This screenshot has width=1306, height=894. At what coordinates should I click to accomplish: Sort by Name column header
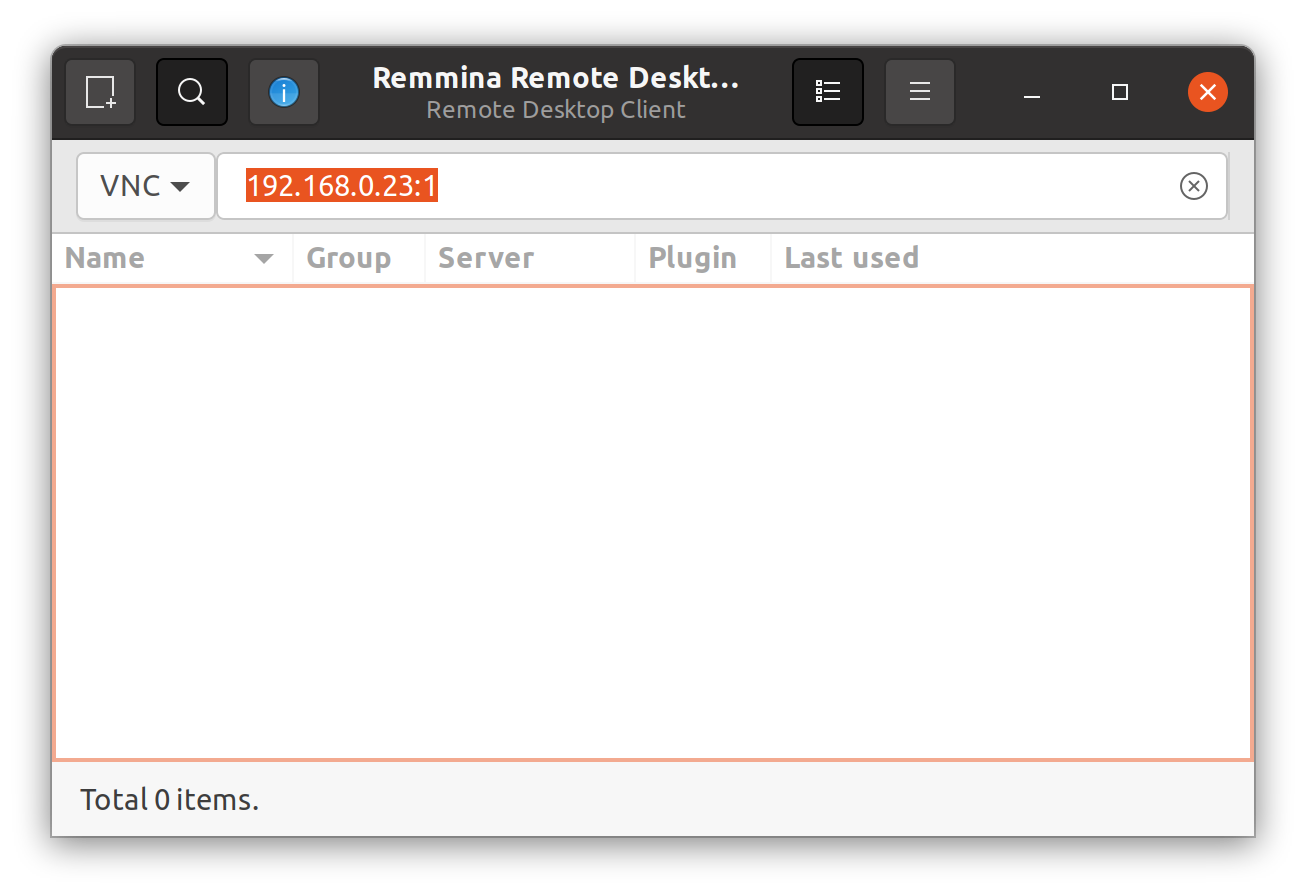(172, 258)
